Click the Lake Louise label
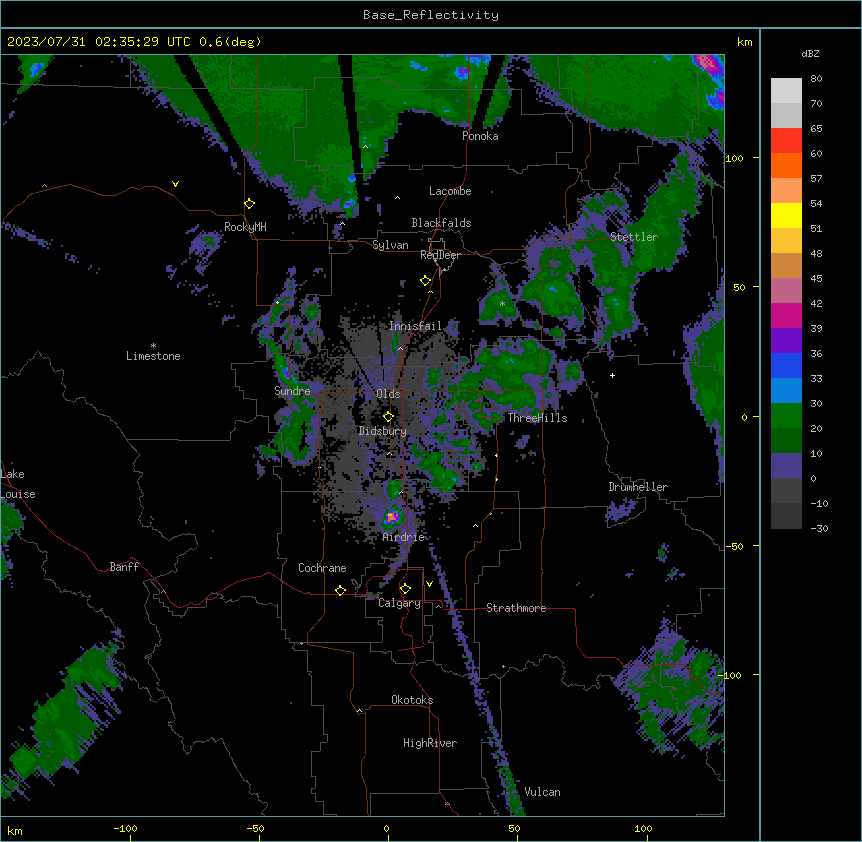 tap(18, 484)
